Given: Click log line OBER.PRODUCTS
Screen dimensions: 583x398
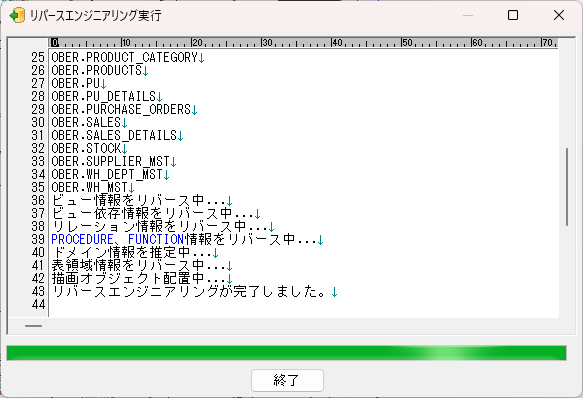Looking at the screenshot, I should (x=100, y=71).
